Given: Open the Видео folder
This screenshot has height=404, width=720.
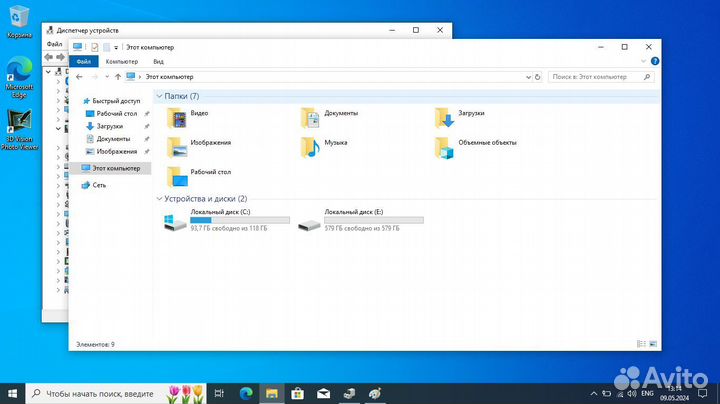Looking at the screenshot, I should pos(188,118).
